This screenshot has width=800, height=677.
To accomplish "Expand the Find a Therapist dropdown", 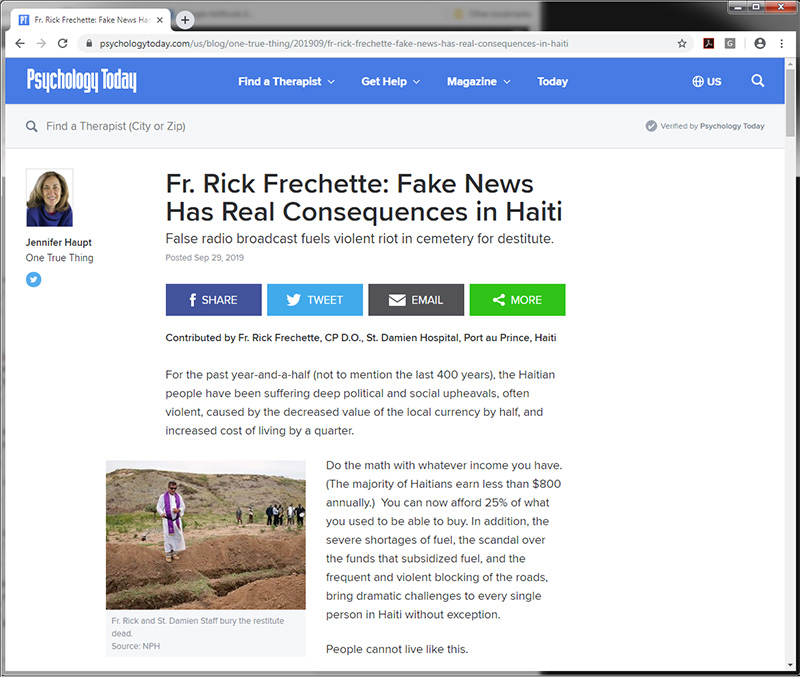I will pos(286,82).
